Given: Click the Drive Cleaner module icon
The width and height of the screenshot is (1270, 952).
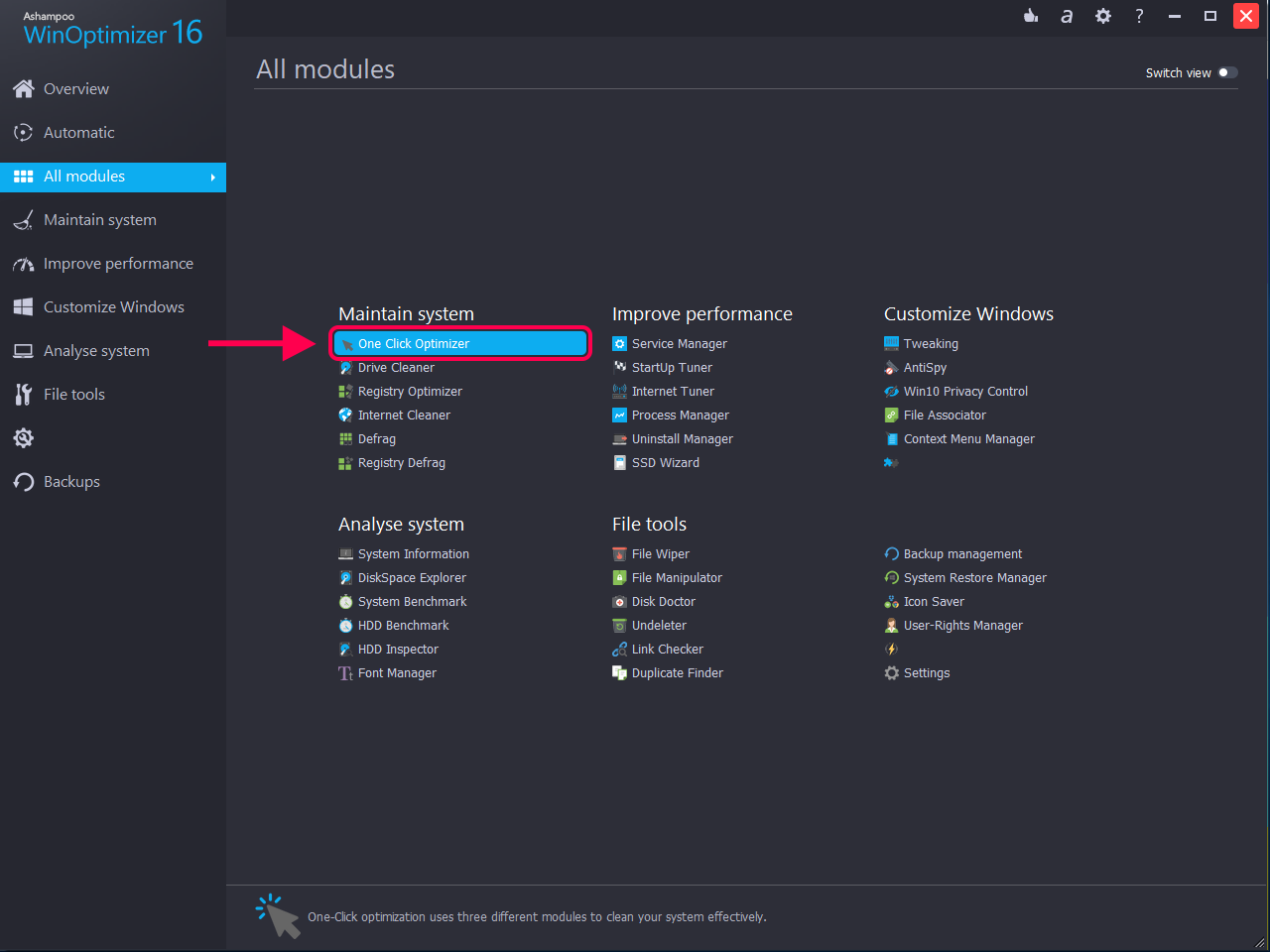Looking at the screenshot, I should tap(345, 368).
